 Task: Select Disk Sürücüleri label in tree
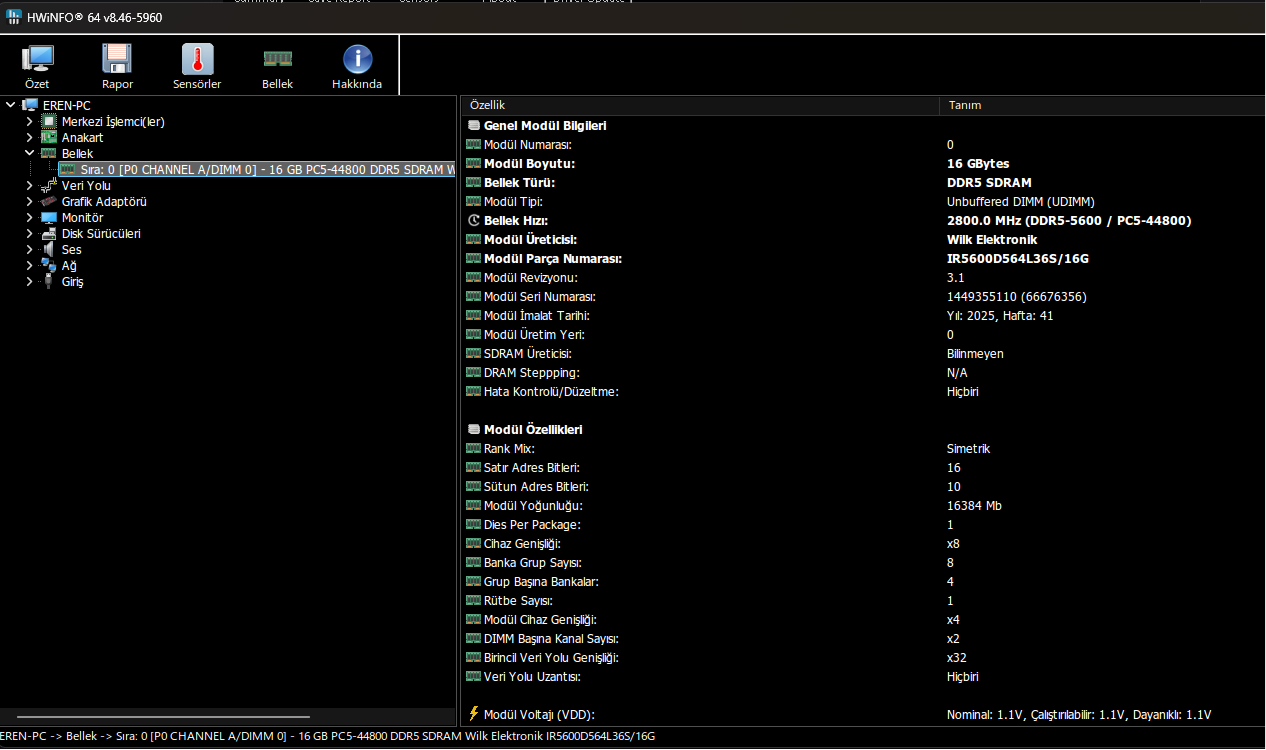click(x=101, y=233)
